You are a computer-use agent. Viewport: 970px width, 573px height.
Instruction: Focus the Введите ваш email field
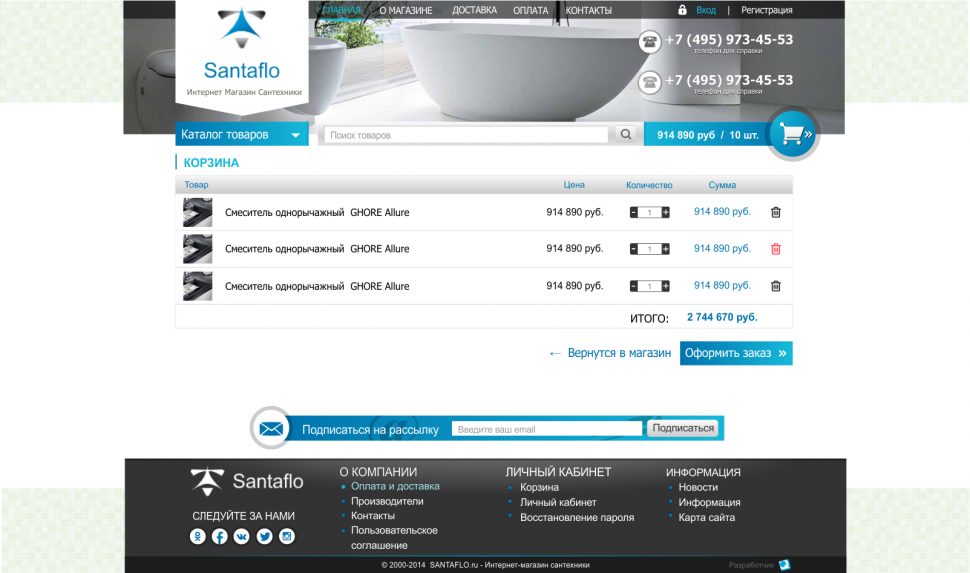547,429
